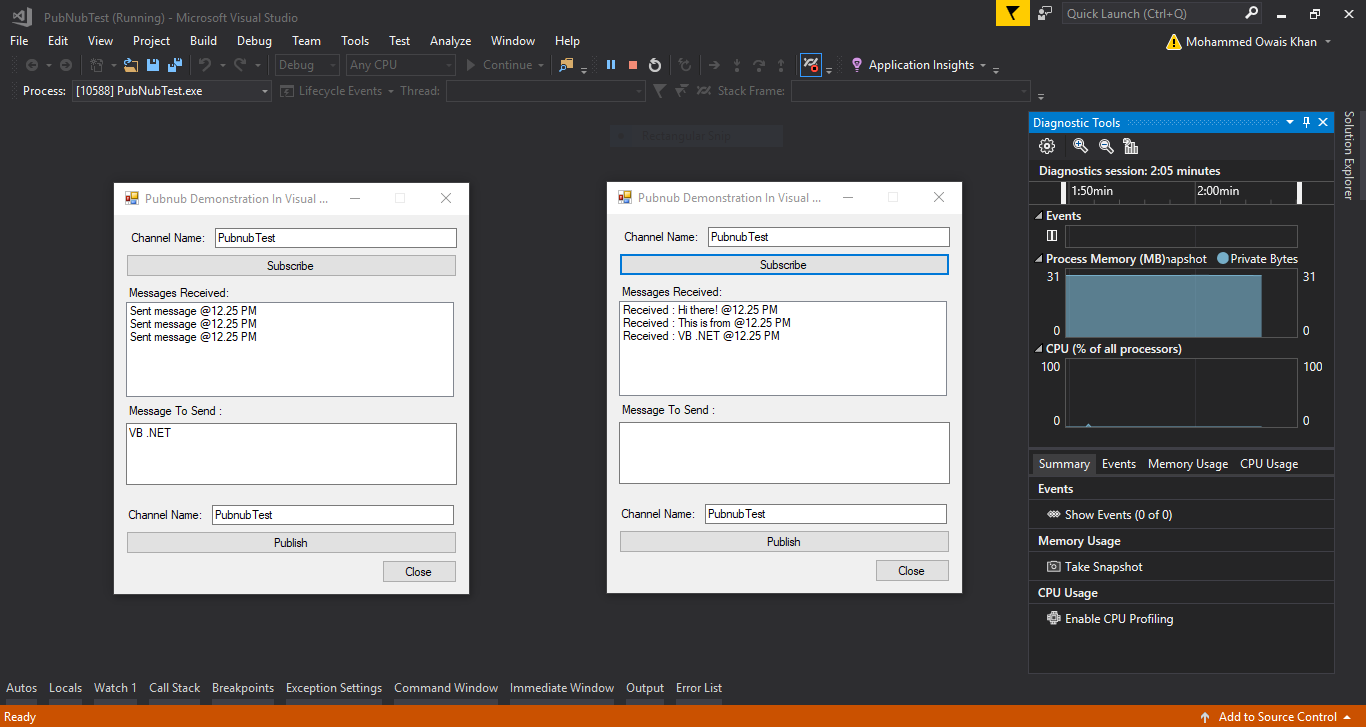Pause debugging with the Break All icon

tap(611, 65)
